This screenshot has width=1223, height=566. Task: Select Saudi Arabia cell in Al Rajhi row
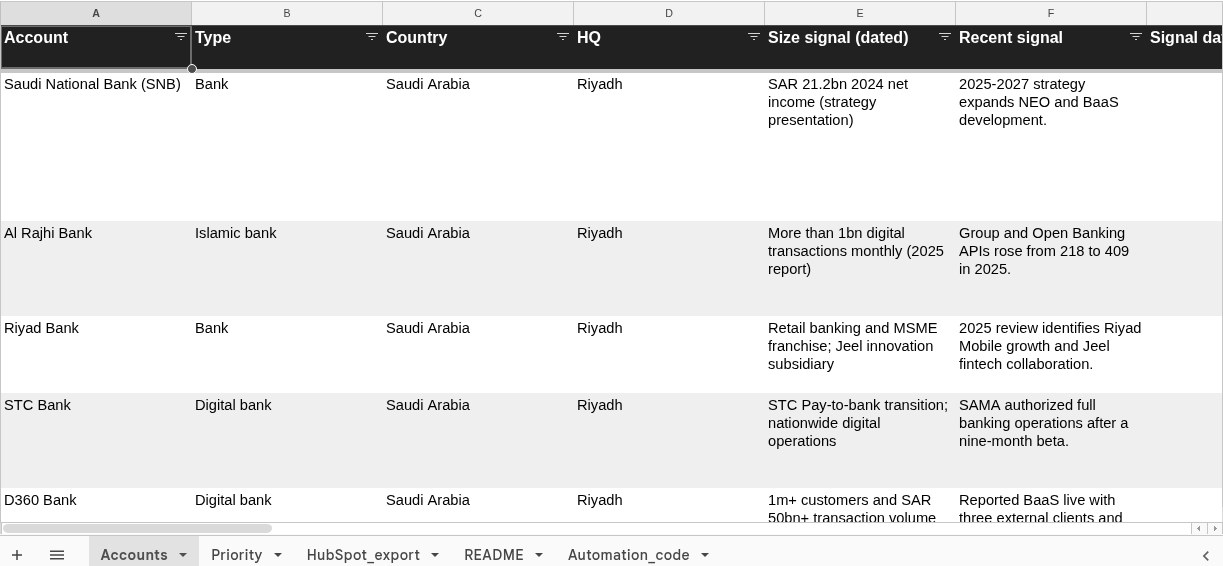pos(478,269)
